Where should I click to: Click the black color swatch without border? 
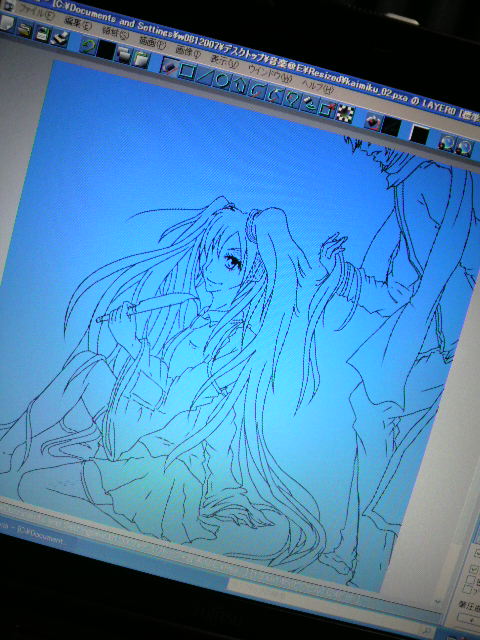click(x=391, y=127)
